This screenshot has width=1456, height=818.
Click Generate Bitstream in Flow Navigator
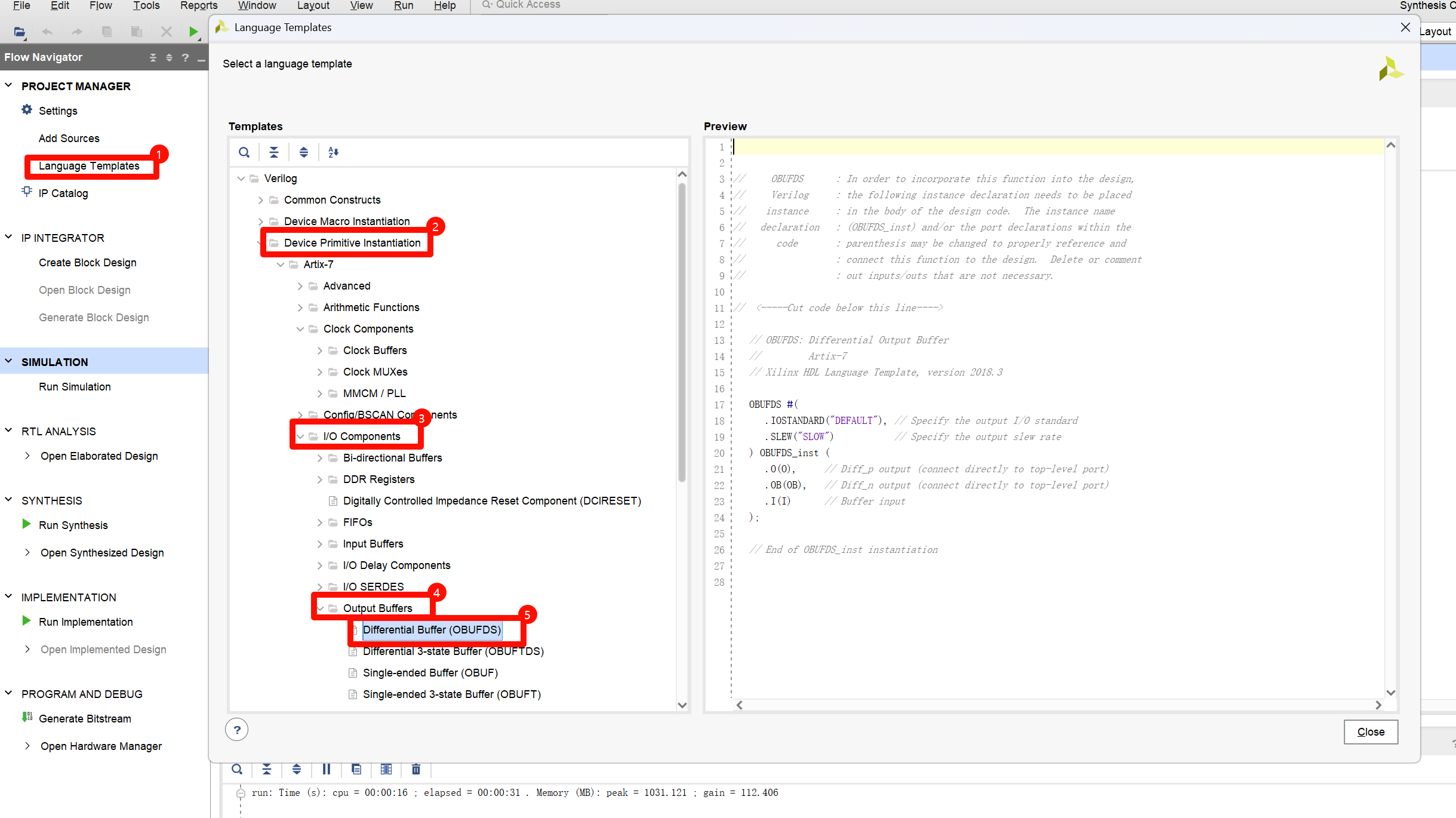coord(85,719)
